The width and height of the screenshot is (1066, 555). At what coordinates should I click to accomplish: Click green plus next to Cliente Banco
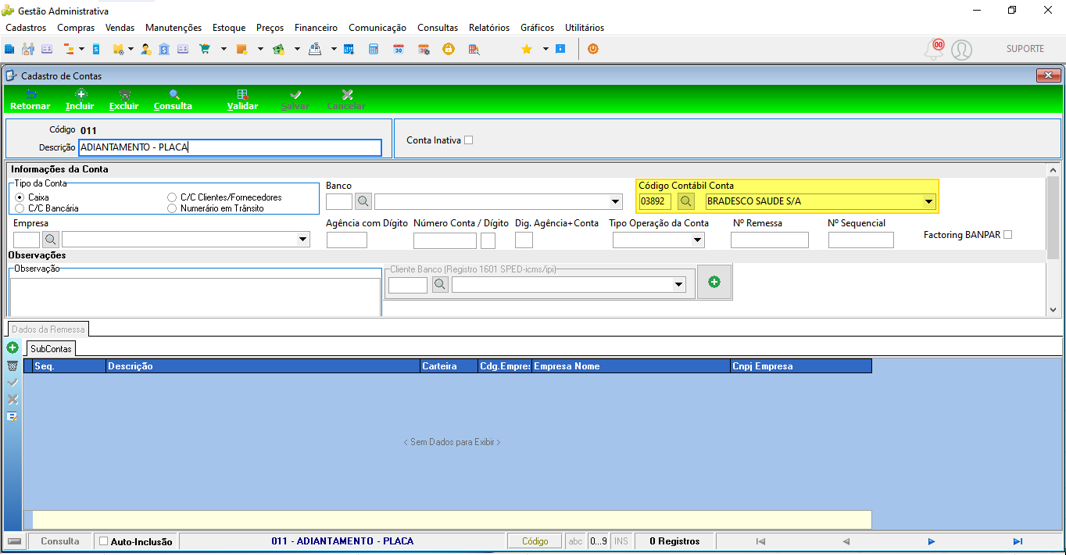pyautogui.click(x=714, y=282)
